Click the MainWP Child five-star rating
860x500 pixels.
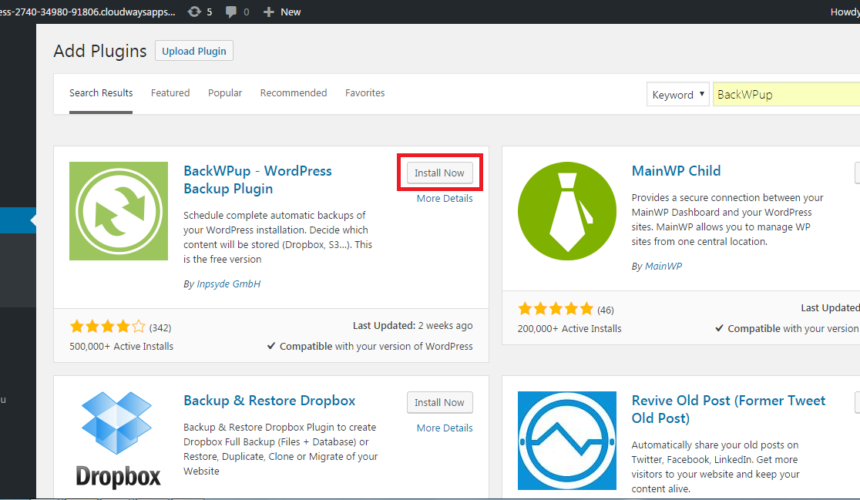pos(556,309)
